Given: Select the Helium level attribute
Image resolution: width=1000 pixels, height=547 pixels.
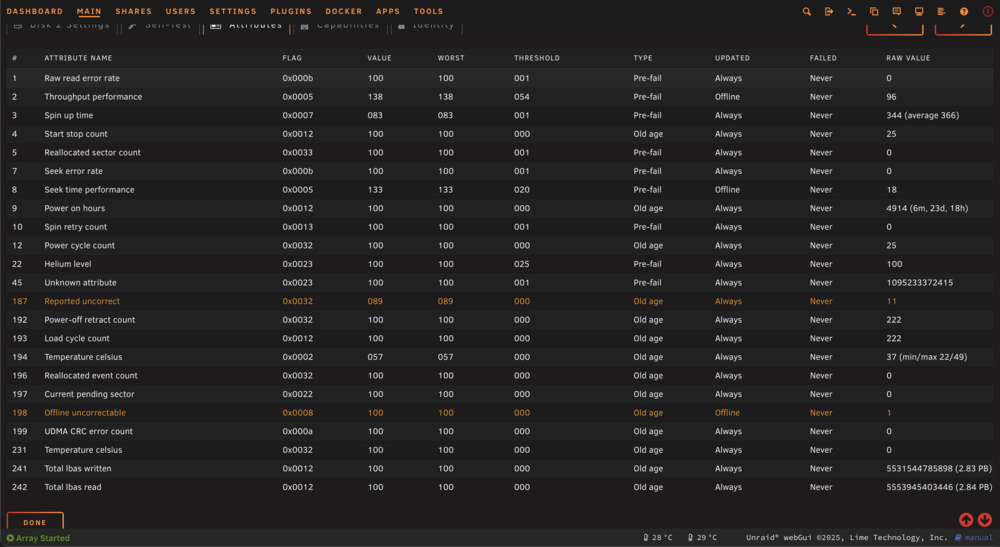Looking at the screenshot, I should coord(68,264).
